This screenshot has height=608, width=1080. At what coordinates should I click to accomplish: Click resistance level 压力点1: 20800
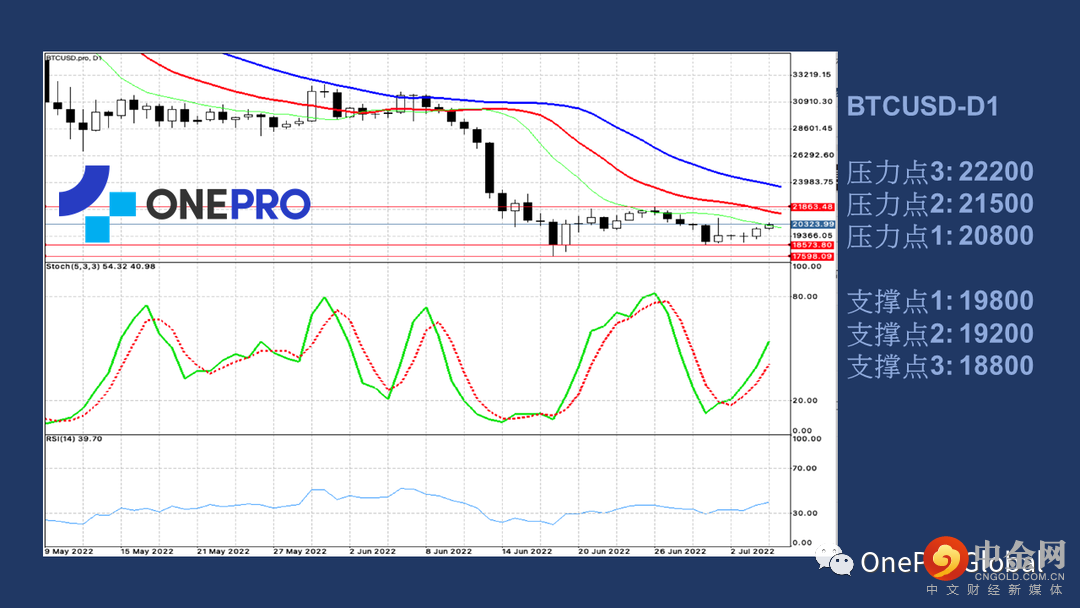940,237
